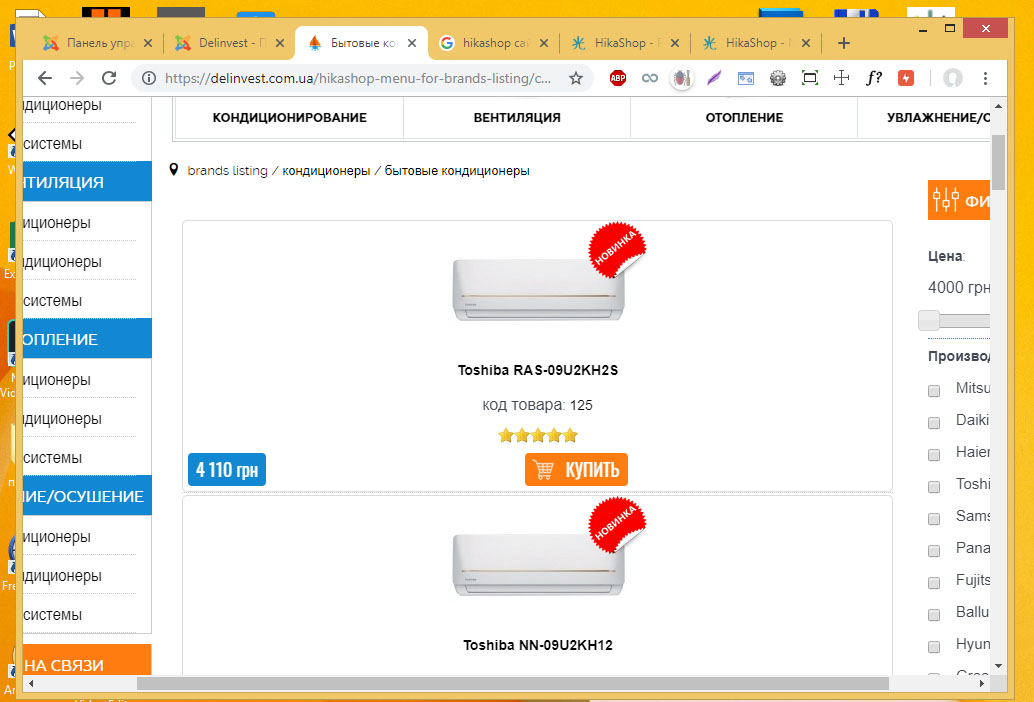Click scroll-right arrow of horizontal scrollbar
The height and width of the screenshot is (702, 1034).
coord(982,684)
